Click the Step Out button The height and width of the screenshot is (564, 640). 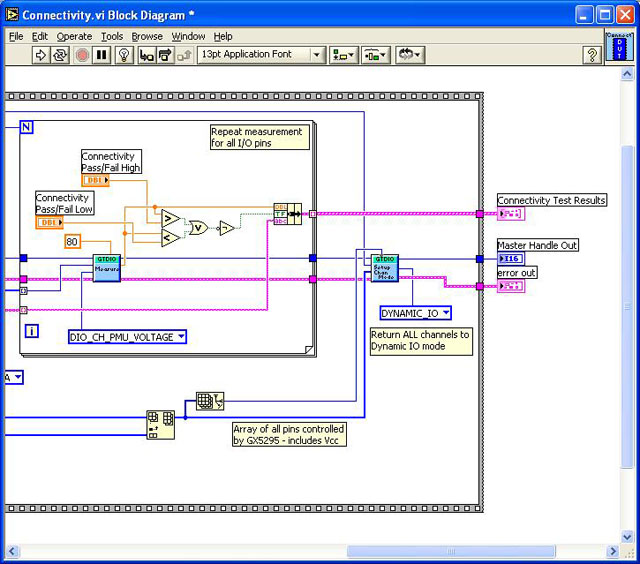pyautogui.click(x=184, y=55)
